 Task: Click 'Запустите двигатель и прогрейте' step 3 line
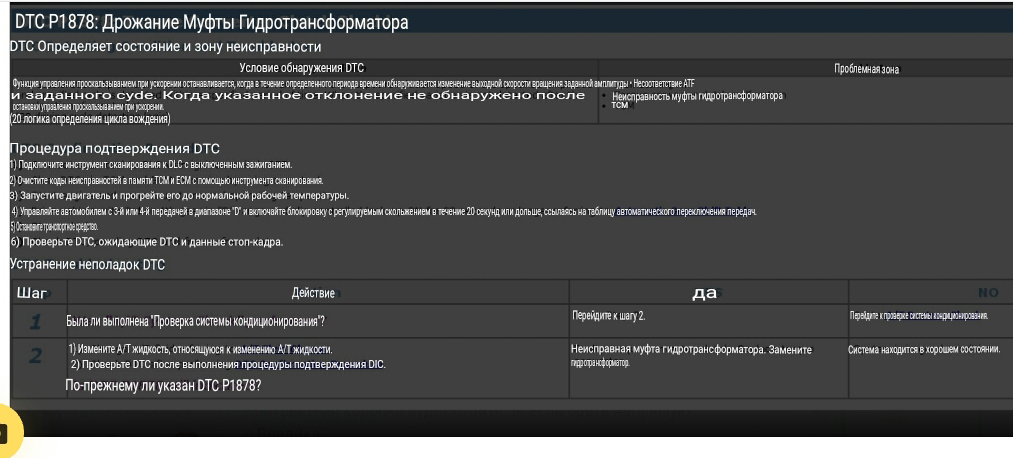click(x=180, y=195)
